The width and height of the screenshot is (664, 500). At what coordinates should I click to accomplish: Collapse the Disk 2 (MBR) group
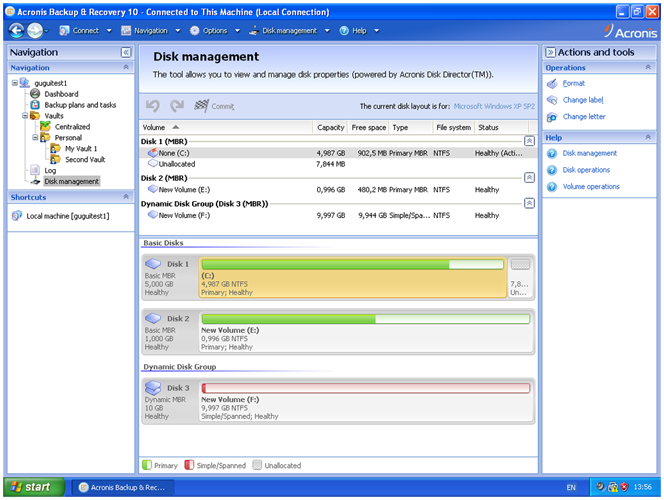coord(529,178)
